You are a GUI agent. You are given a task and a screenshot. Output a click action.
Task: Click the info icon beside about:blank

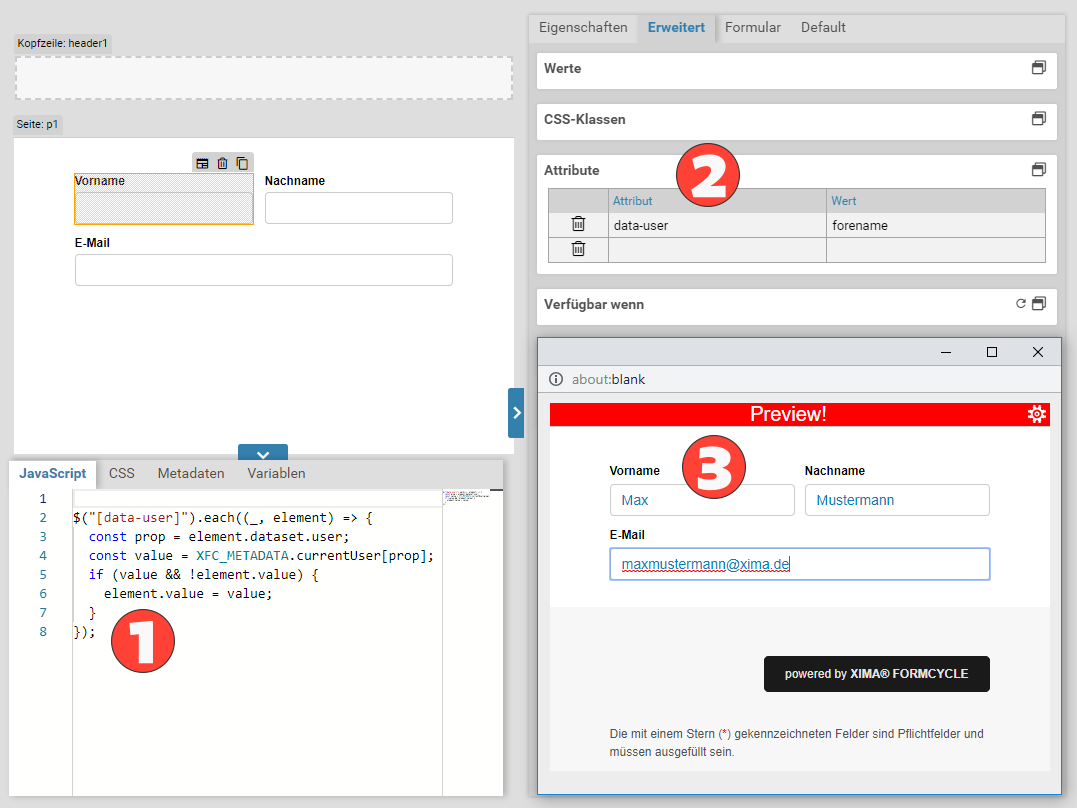pos(556,379)
